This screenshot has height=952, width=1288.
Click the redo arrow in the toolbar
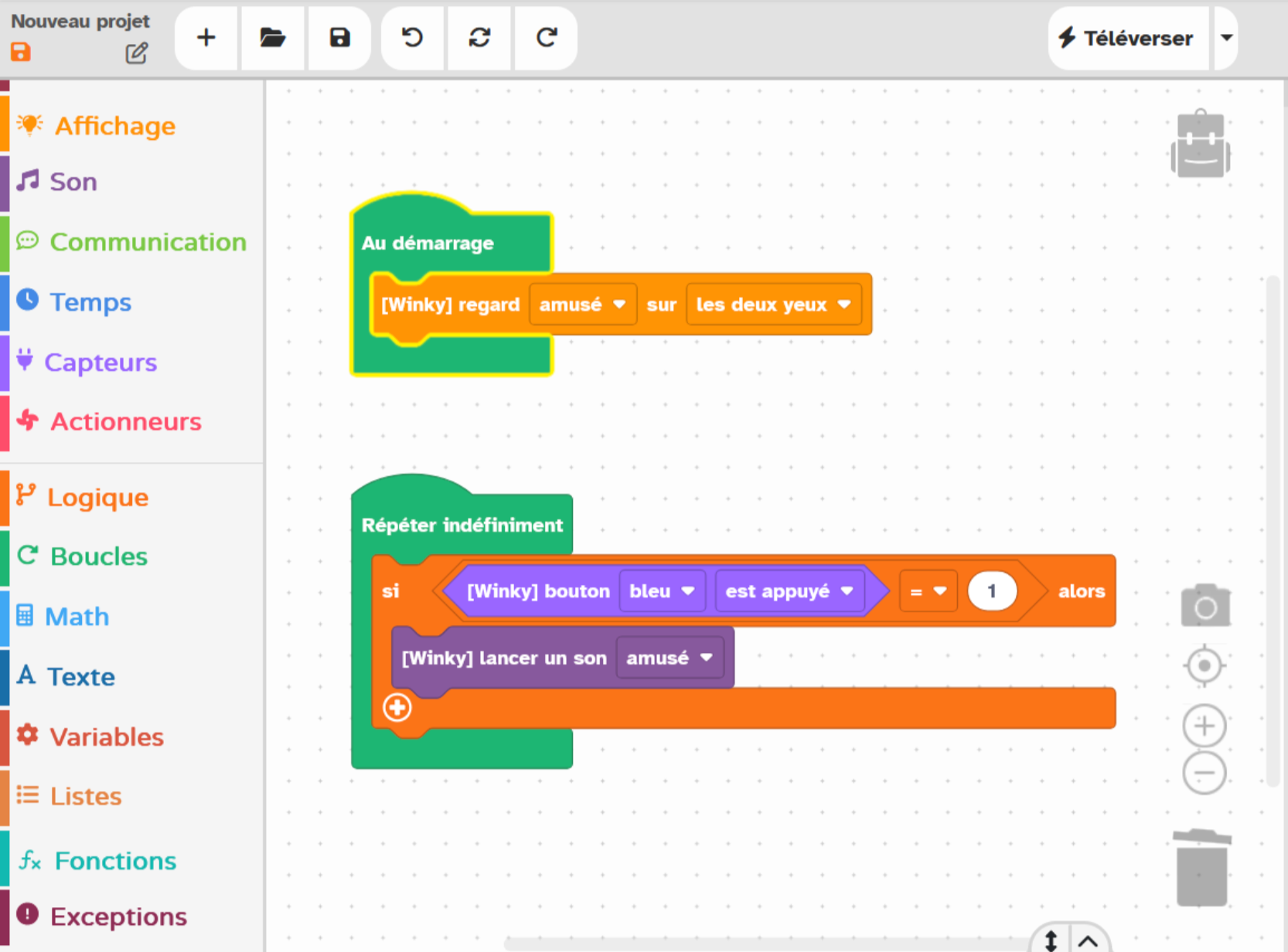point(547,38)
